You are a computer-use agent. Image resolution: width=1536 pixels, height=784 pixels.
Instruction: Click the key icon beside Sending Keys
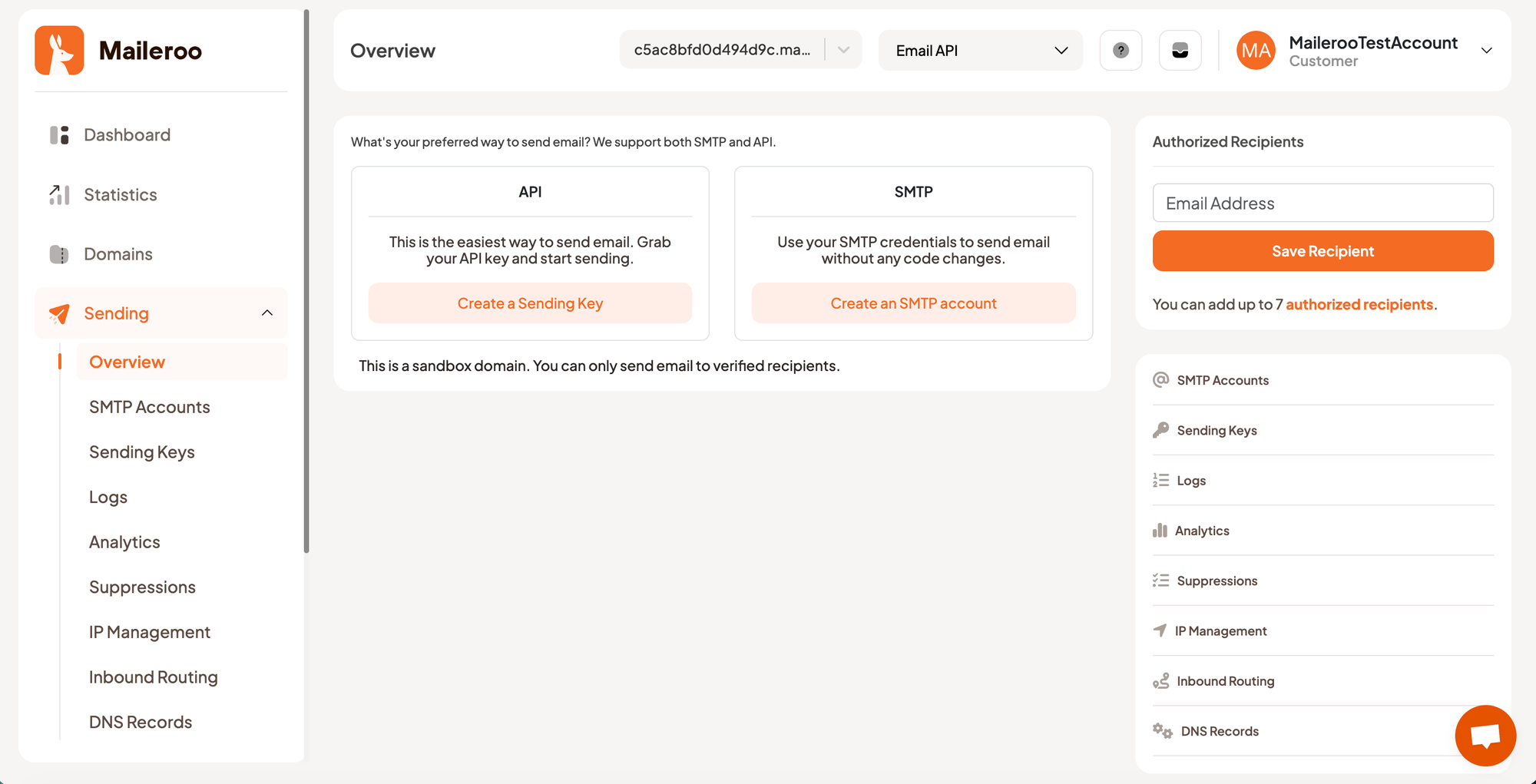pyautogui.click(x=1160, y=430)
